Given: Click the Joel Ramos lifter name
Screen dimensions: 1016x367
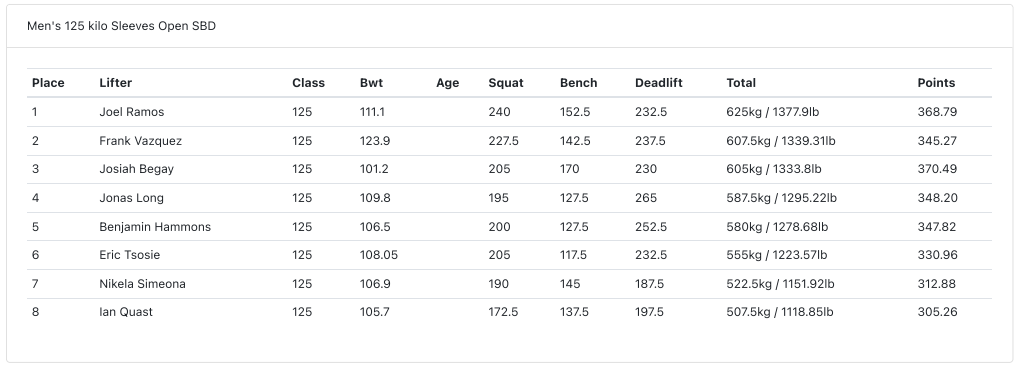Looking at the screenshot, I should (x=132, y=112).
